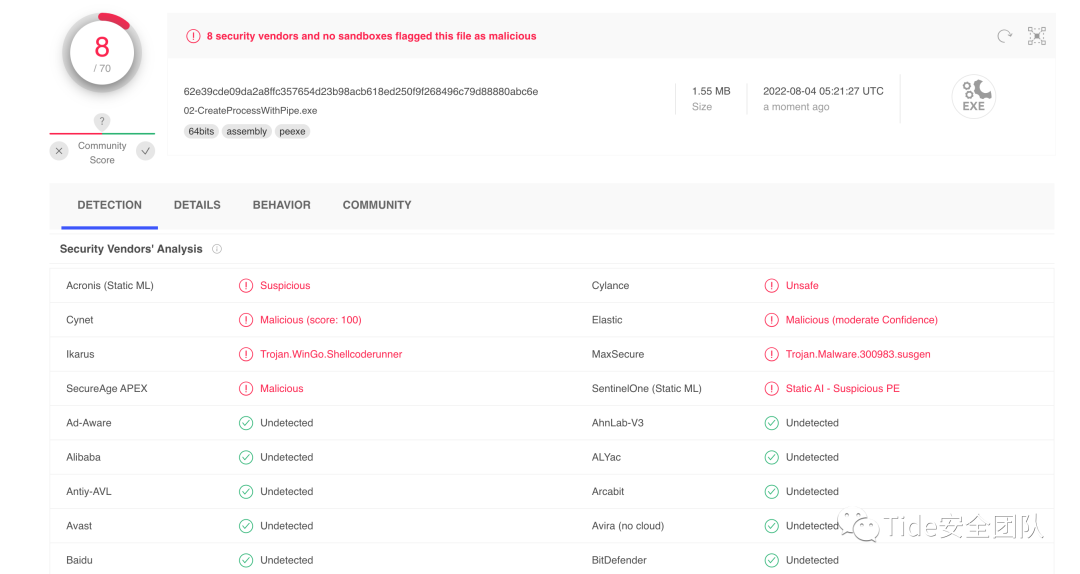Click the 8/70 detection score gauge
This screenshot has width=1080, height=574.
click(x=102, y=53)
